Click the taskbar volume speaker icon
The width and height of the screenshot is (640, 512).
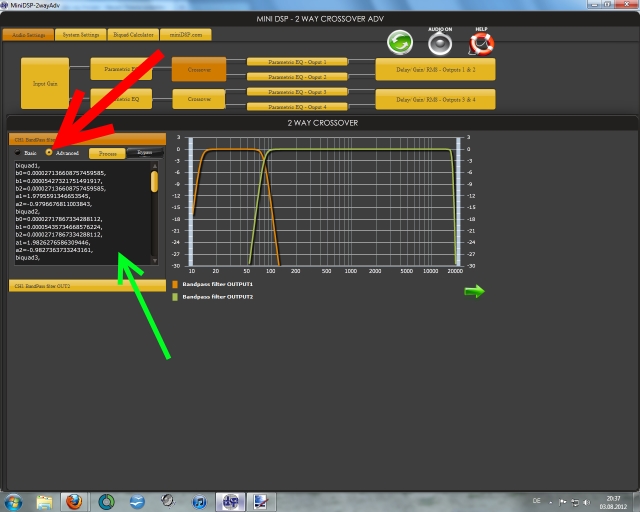(x=587, y=502)
